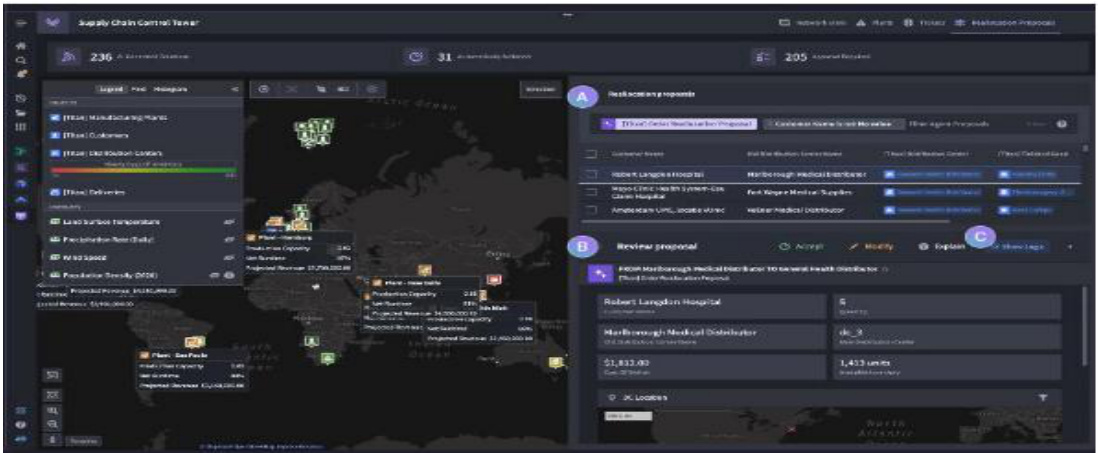Click the red-to-green gradient legend bar

(x=144, y=169)
